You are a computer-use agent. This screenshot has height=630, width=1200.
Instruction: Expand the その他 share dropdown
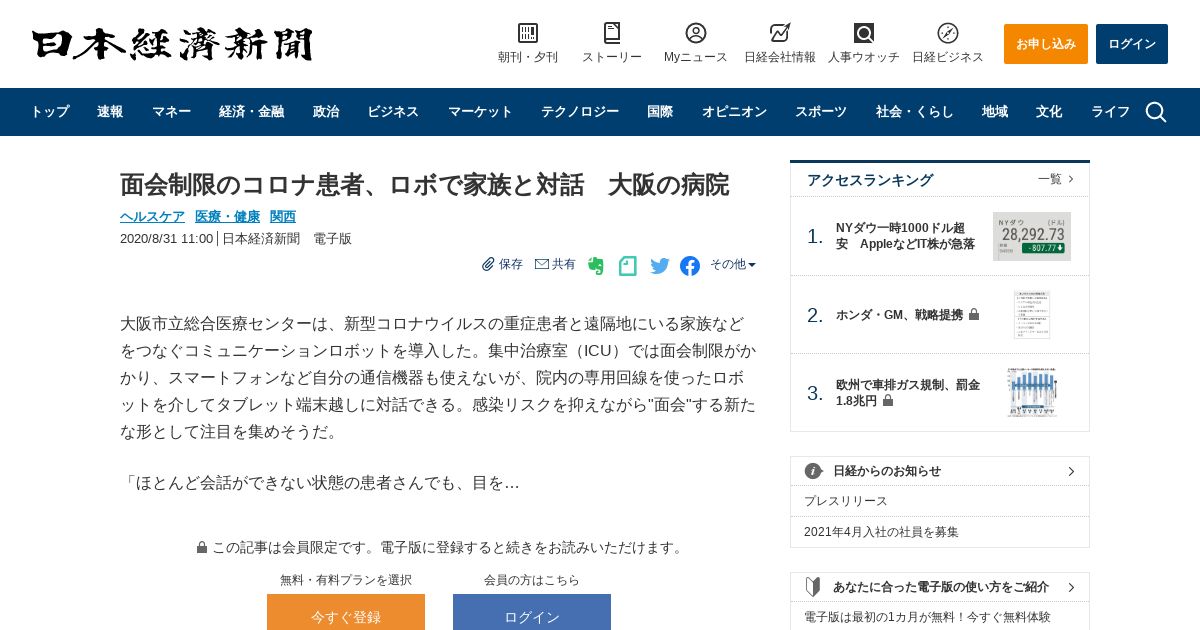[733, 264]
